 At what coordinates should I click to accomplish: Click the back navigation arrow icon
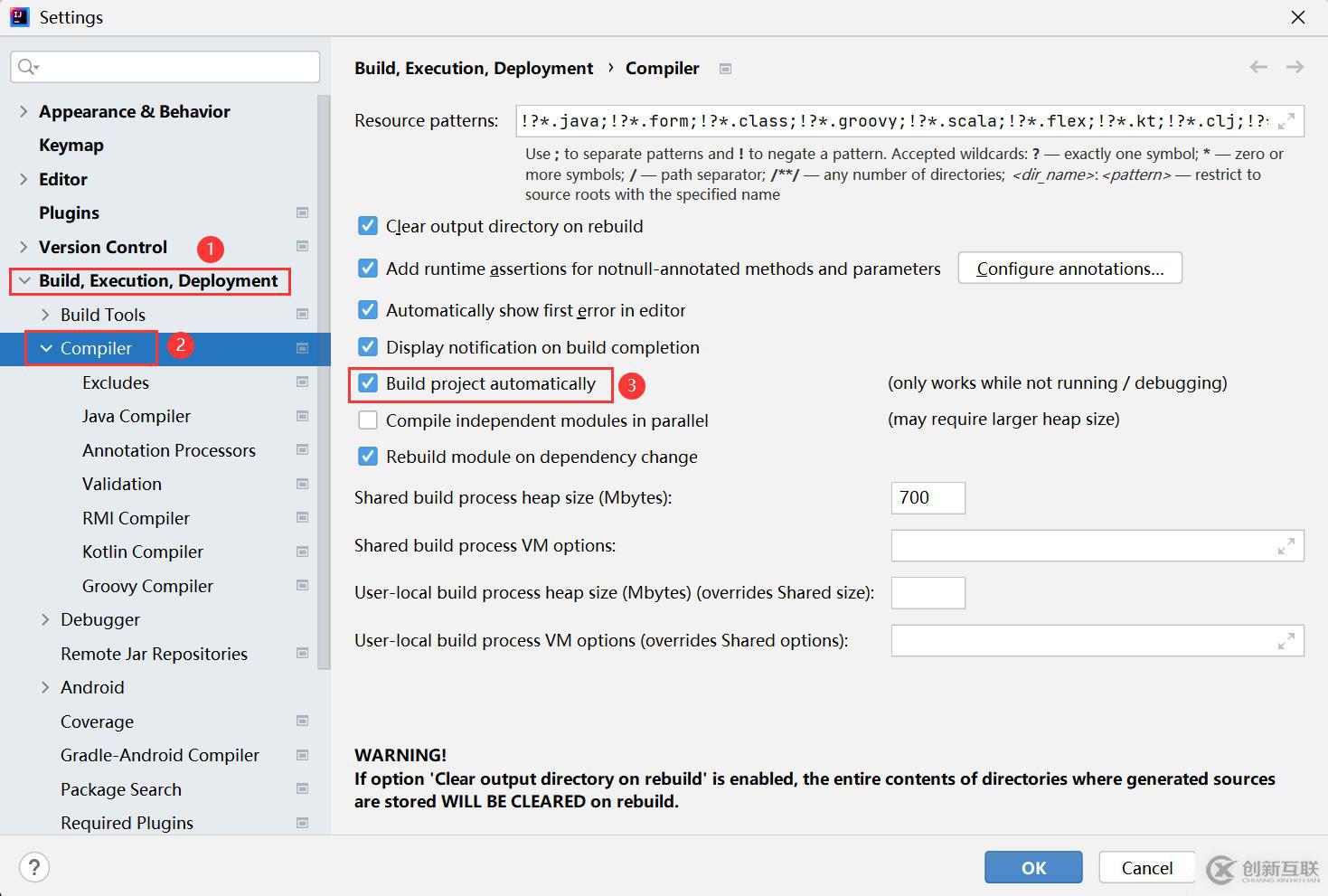(x=1258, y=68)
